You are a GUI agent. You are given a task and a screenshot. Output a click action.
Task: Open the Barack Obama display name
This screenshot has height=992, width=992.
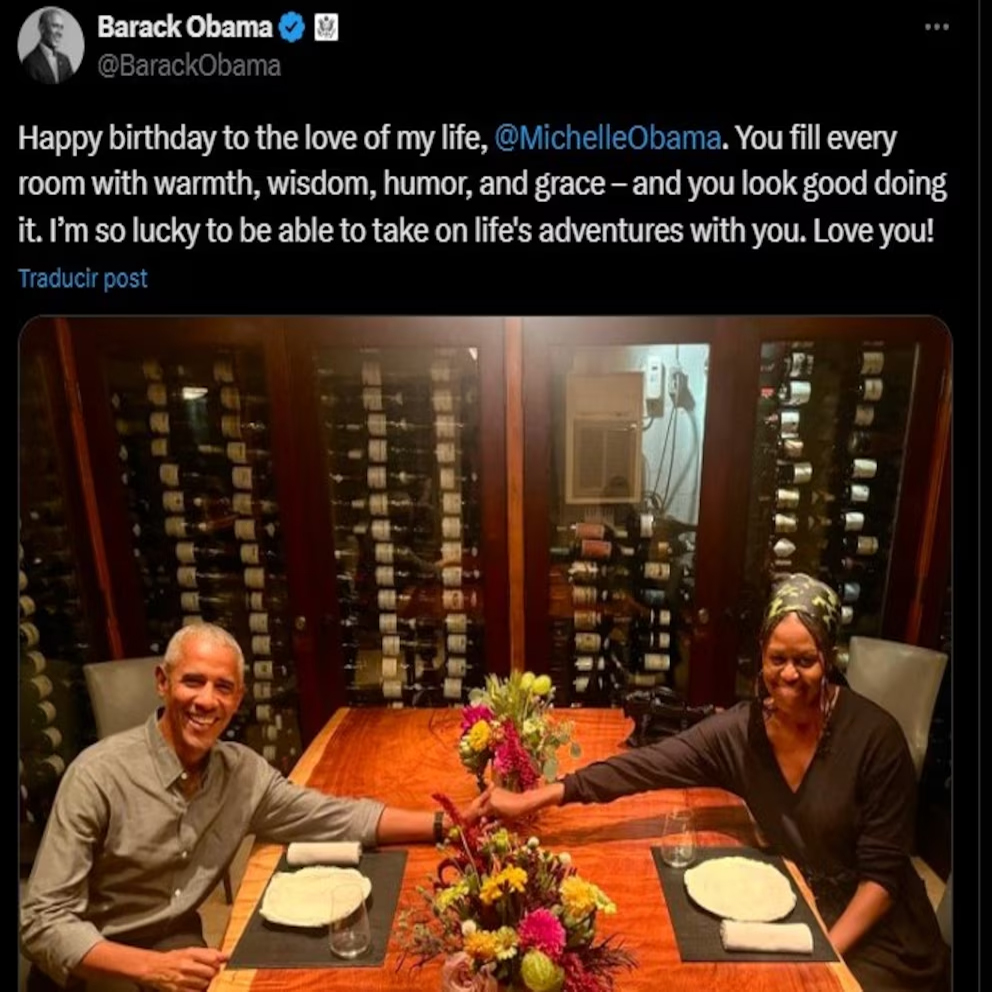click(185, 27)
